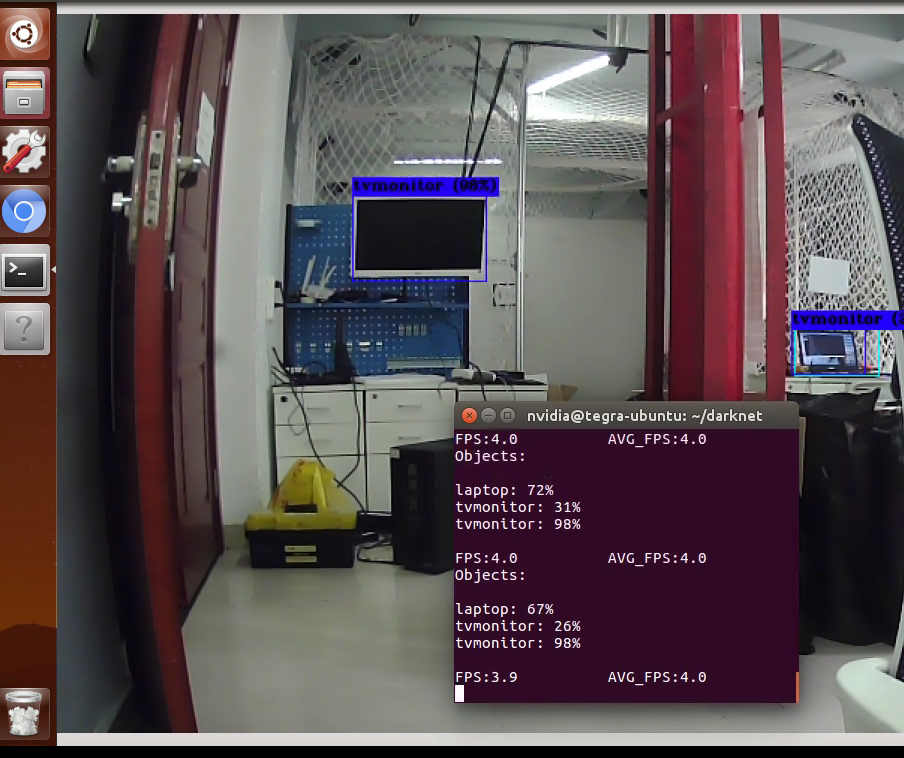
Task: Open the Files manager in the launcher
Action: click(x=24, y=93)
